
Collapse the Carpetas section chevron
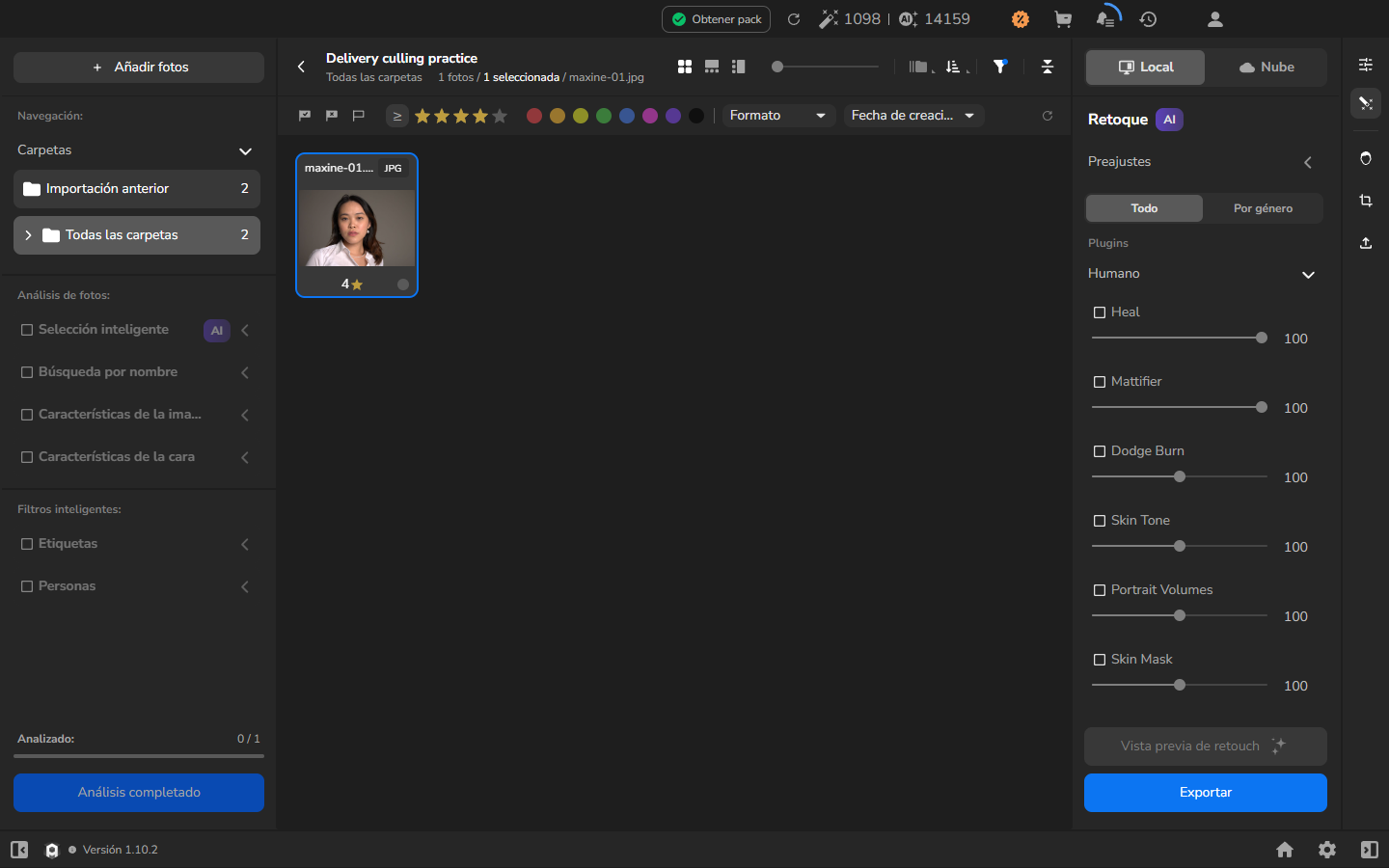coord(245,151)
